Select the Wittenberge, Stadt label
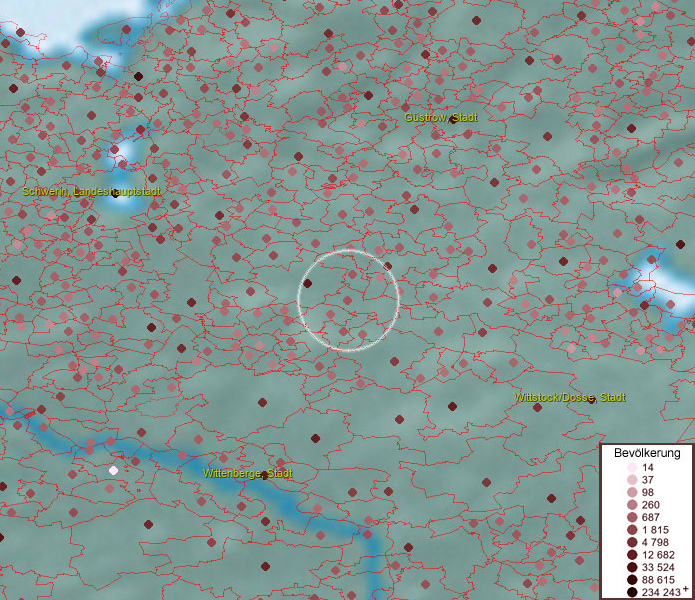This screenshot has height=600, width=695. coord(247,473)
